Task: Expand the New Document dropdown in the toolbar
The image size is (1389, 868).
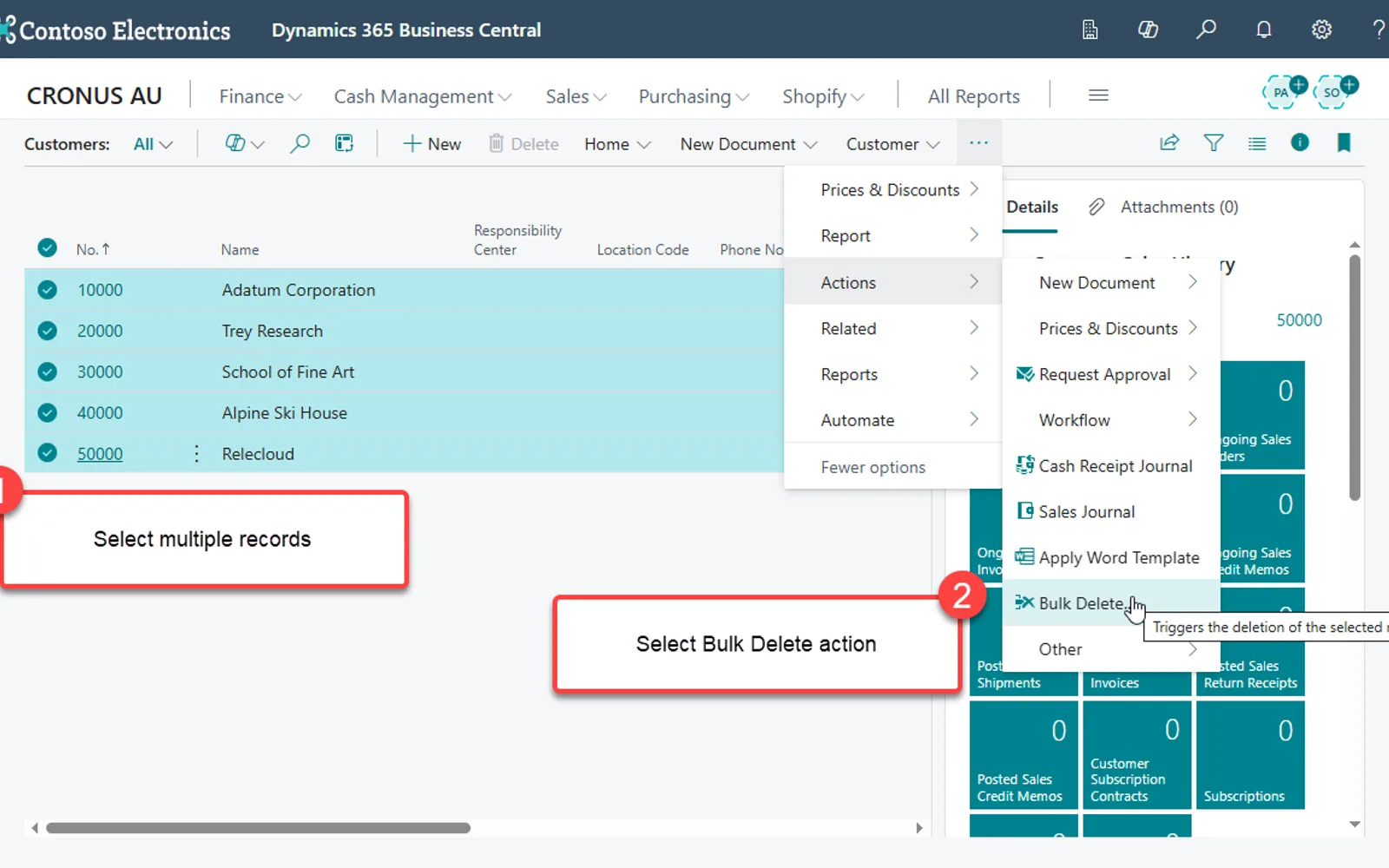Action: click(748, 144)
